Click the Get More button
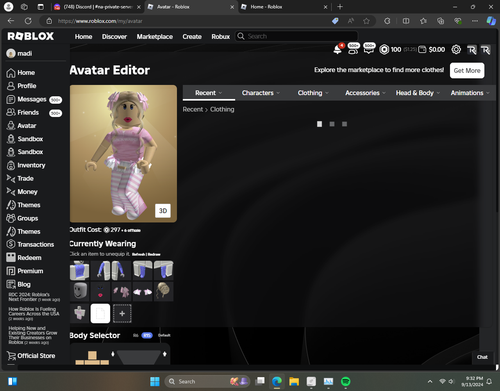 click(x=467, y=70)
